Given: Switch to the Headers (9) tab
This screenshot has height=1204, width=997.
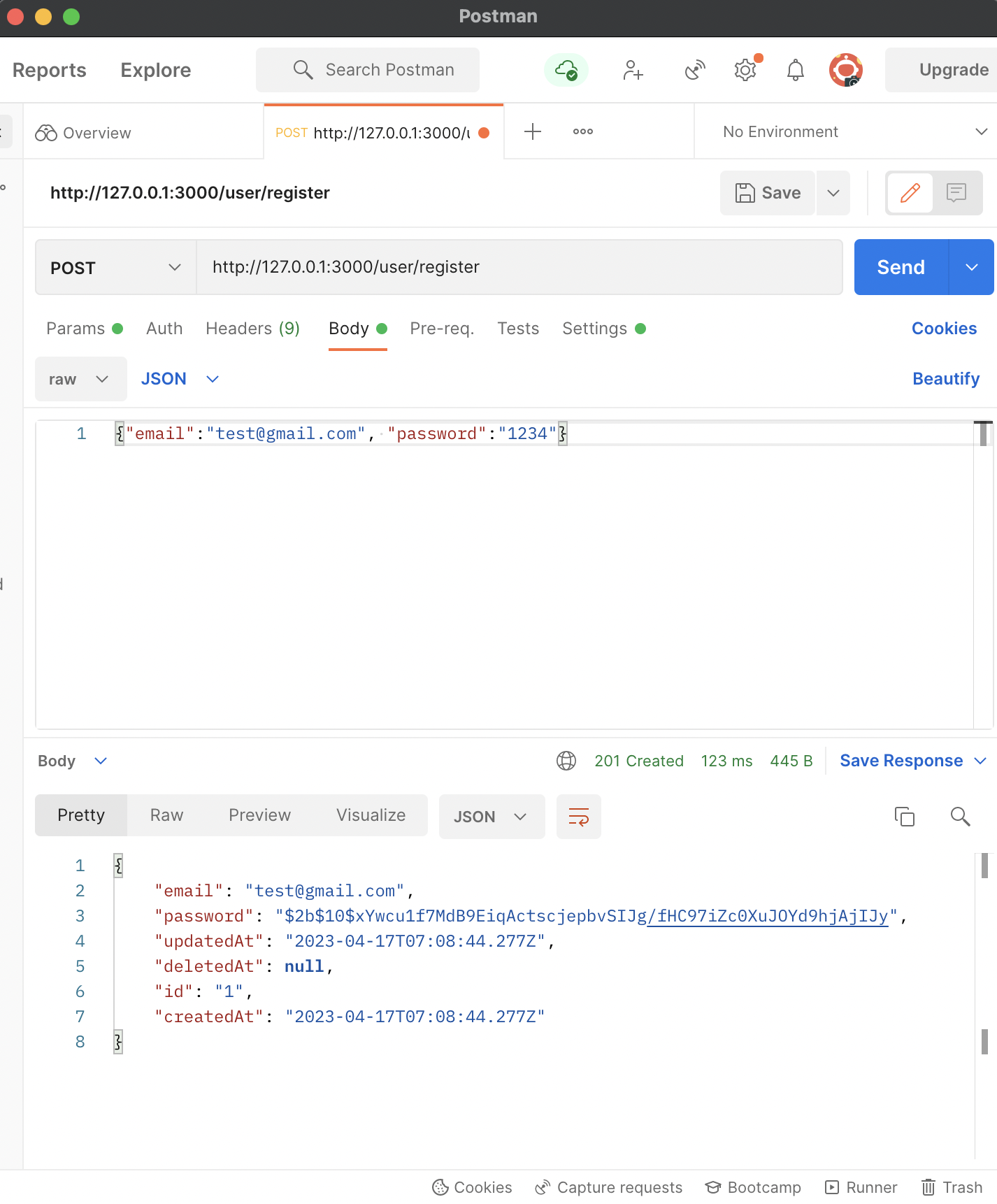Looking at the screenshot, I should (252, 329).
